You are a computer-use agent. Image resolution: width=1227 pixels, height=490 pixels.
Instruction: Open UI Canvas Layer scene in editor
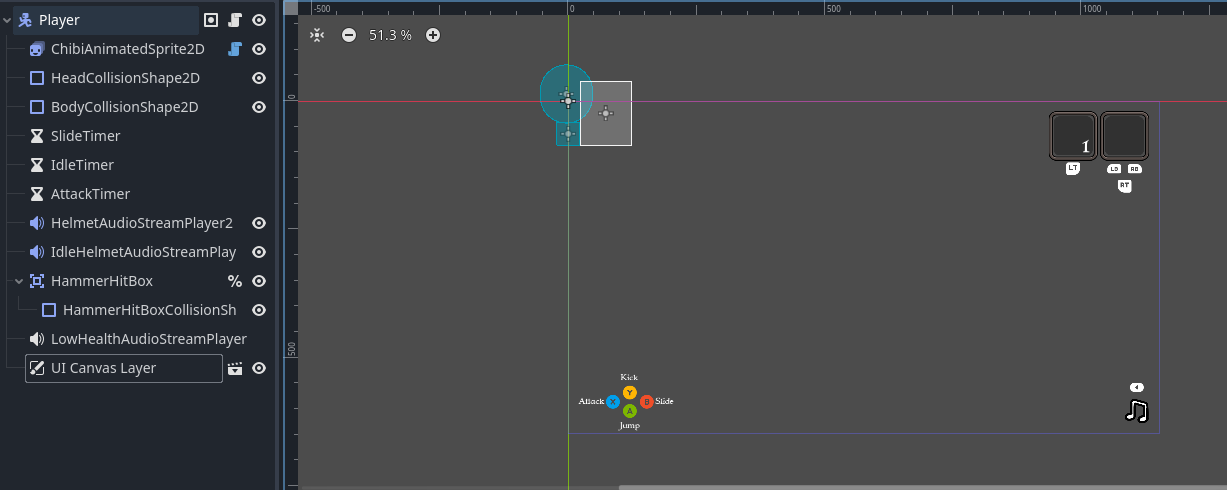(x=235, y=368)
